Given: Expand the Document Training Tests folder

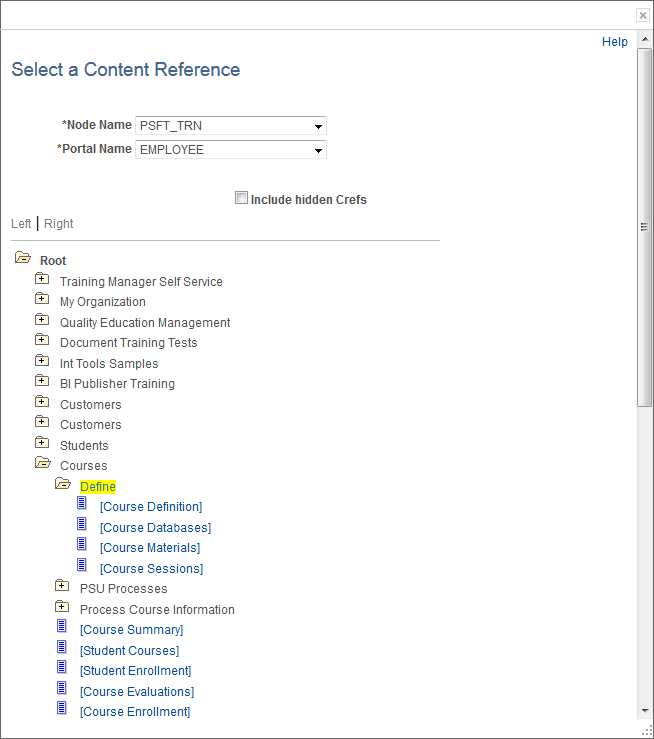Looking at the screenshot, I should pos(42,340).
